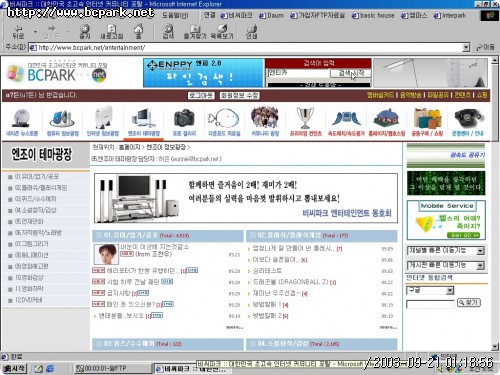Open the computer info plaza icon
The width and height of the screenshot is (500, 375).
coord(63,122)
